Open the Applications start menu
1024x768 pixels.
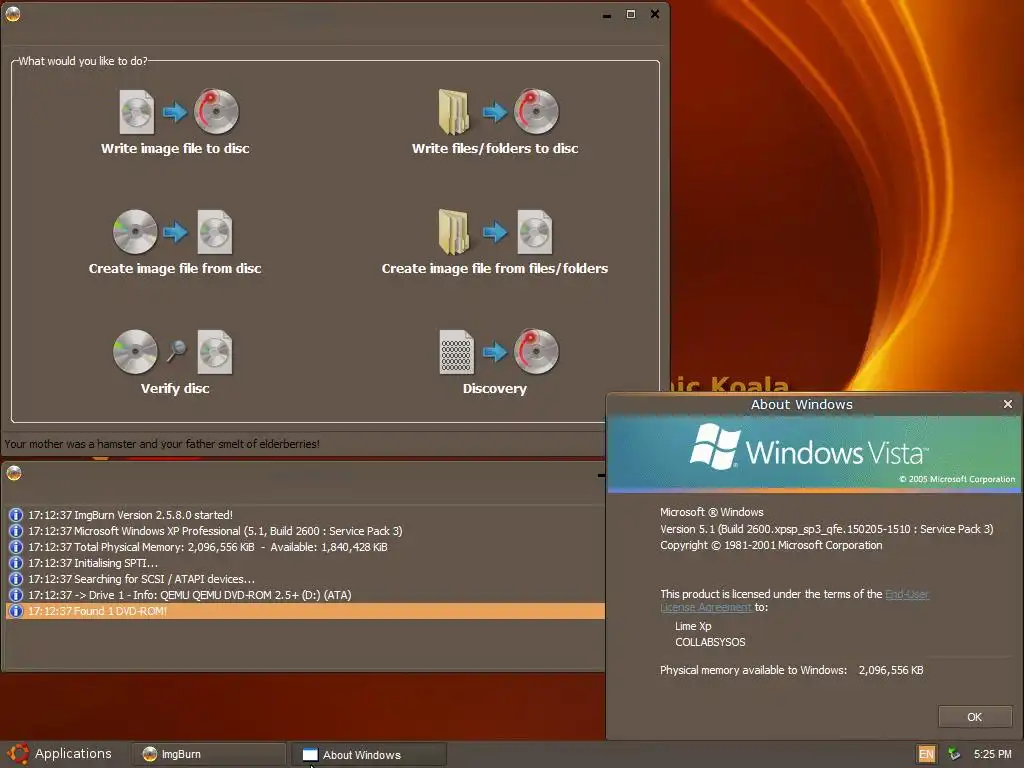click(59, 754)
